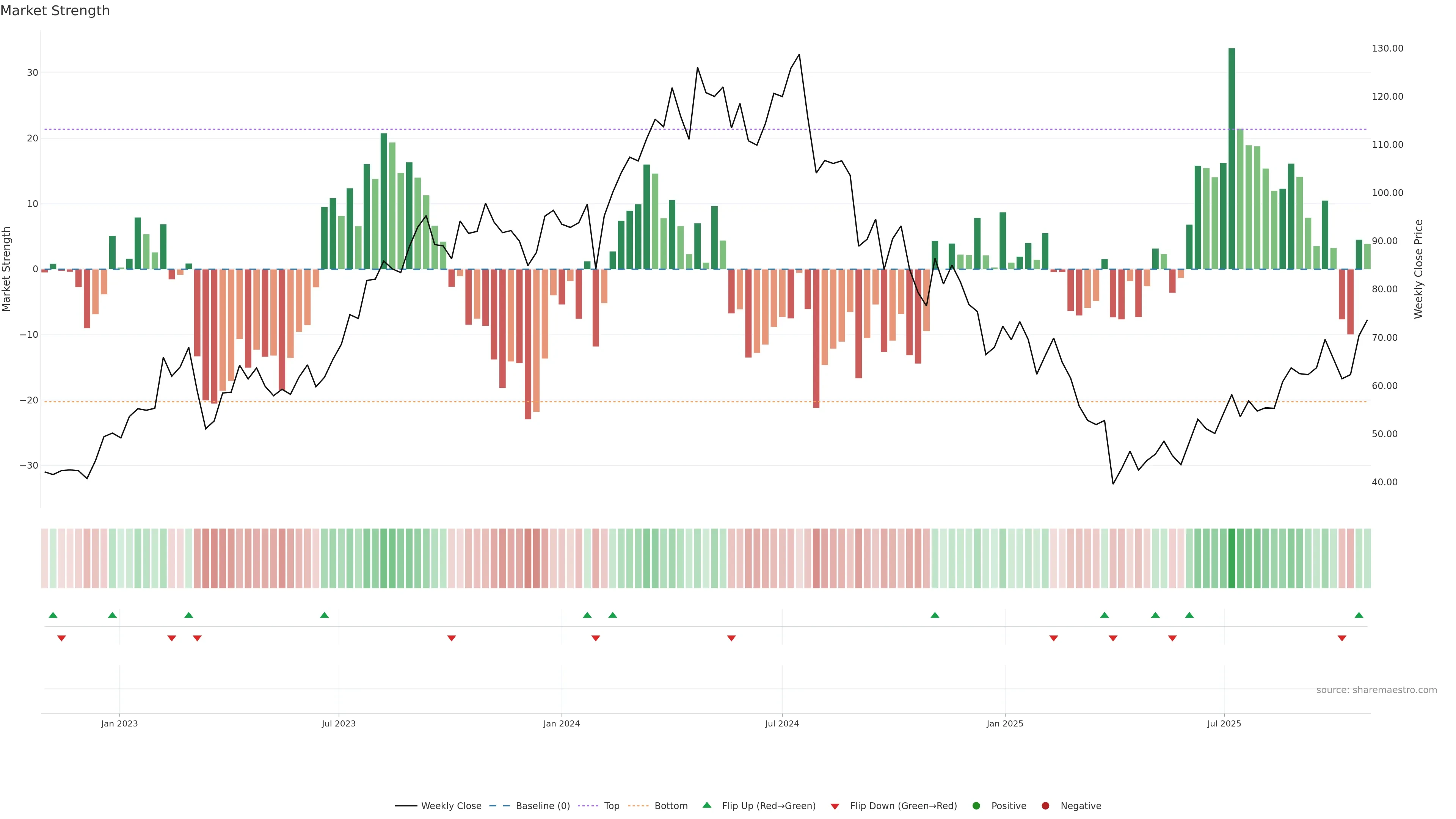
Task: Click the green Flip Up legend triangle
Action: pyautogui.click(x=706, y=805)
